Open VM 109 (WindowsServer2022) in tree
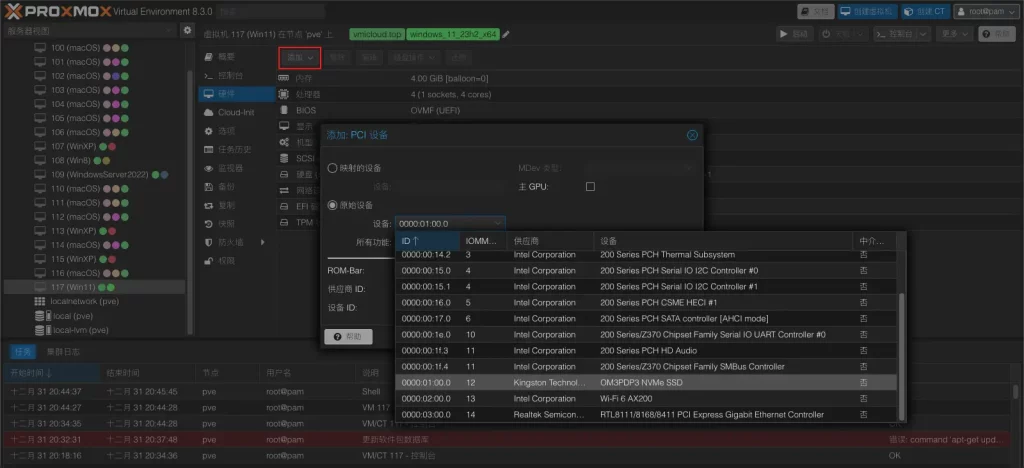The width and height of the screenshot is (1024, 468). [101, 175]
